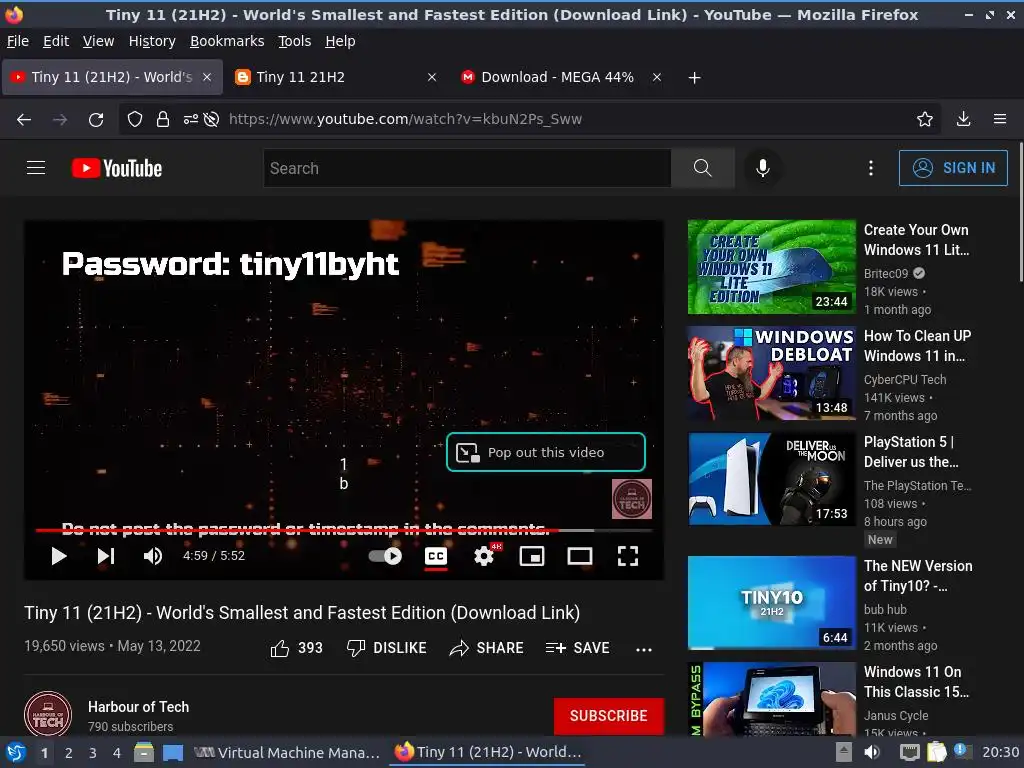Open the TINY10 21H2 video thumbnail

coord(771,602)
